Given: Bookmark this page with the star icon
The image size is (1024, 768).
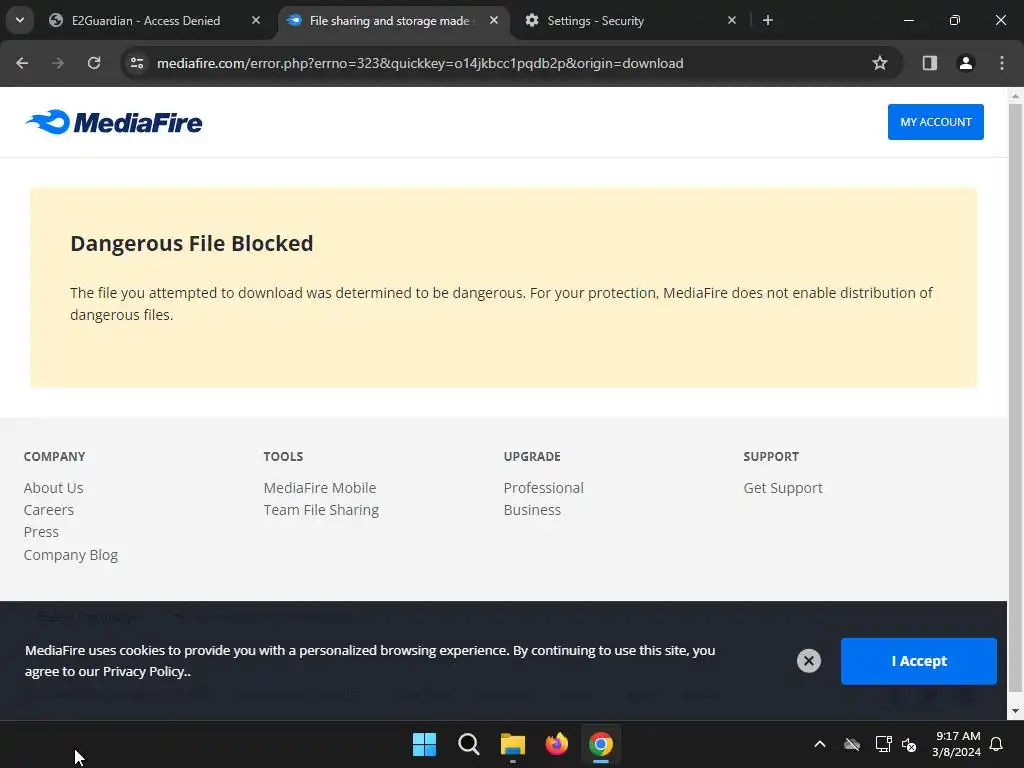Looking at the screenshot, I should (x=880, y=63).
